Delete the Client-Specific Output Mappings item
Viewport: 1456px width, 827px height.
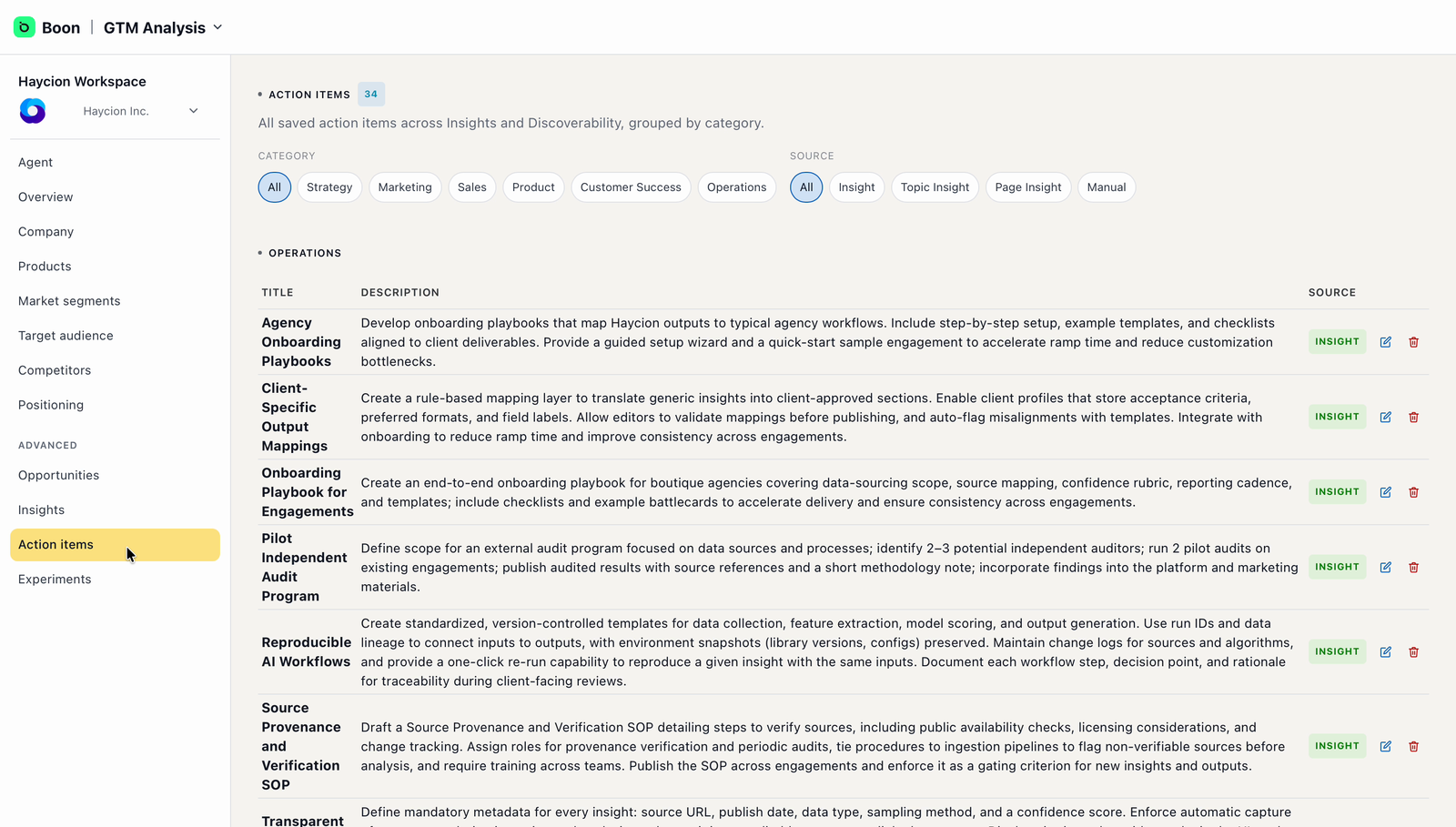(x=1413, y=417)
